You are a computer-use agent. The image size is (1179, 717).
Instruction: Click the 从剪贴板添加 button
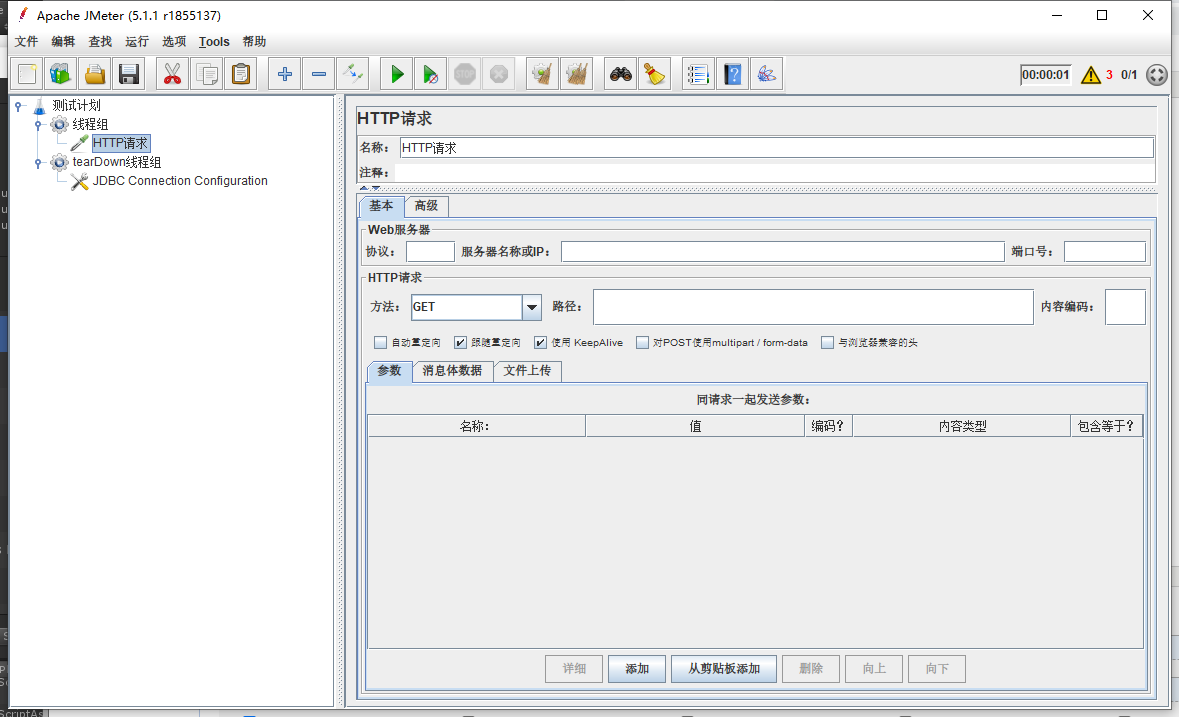click(x=724, y=669)
